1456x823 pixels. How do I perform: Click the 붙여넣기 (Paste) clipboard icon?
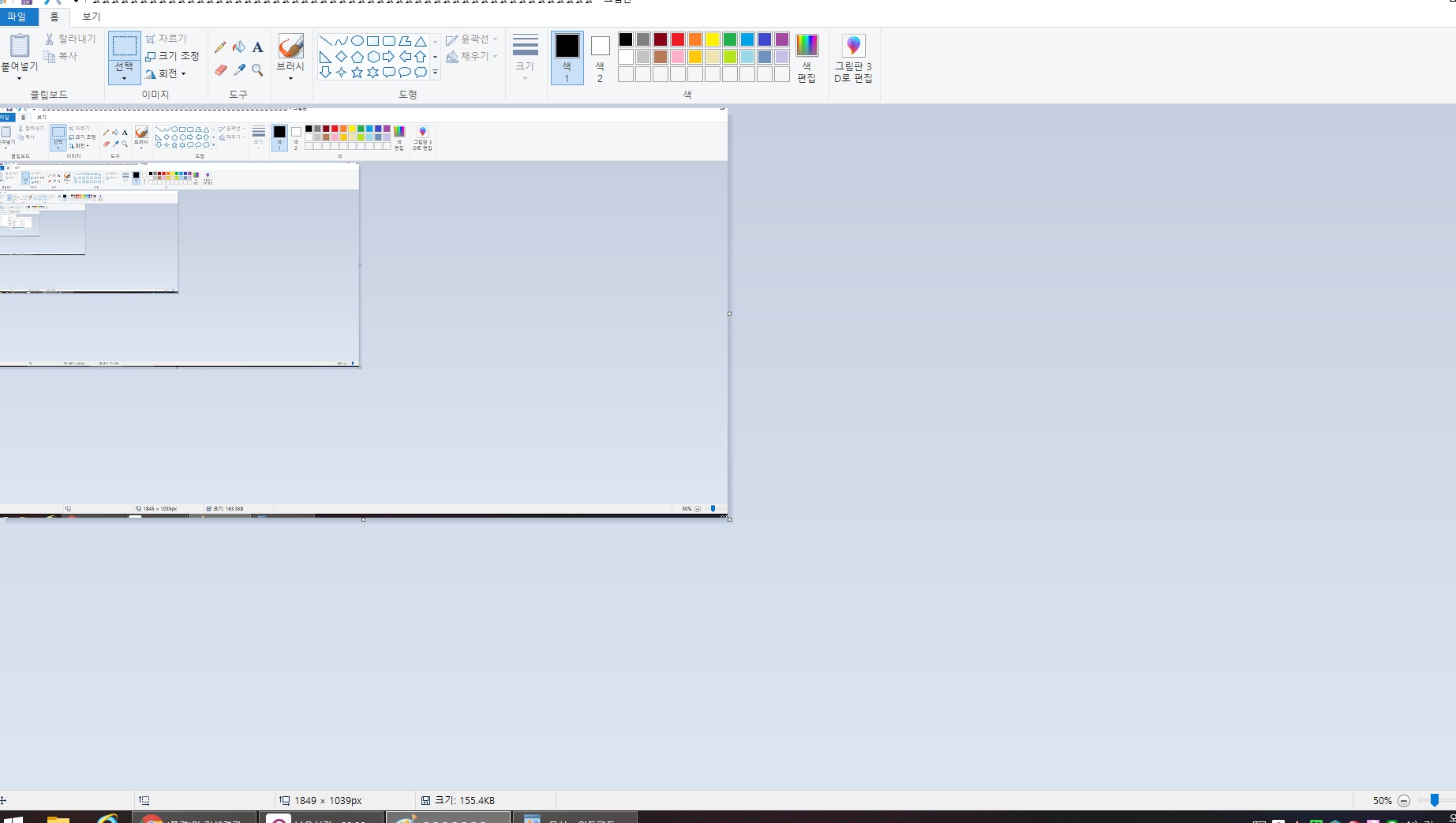coord(19,46)
